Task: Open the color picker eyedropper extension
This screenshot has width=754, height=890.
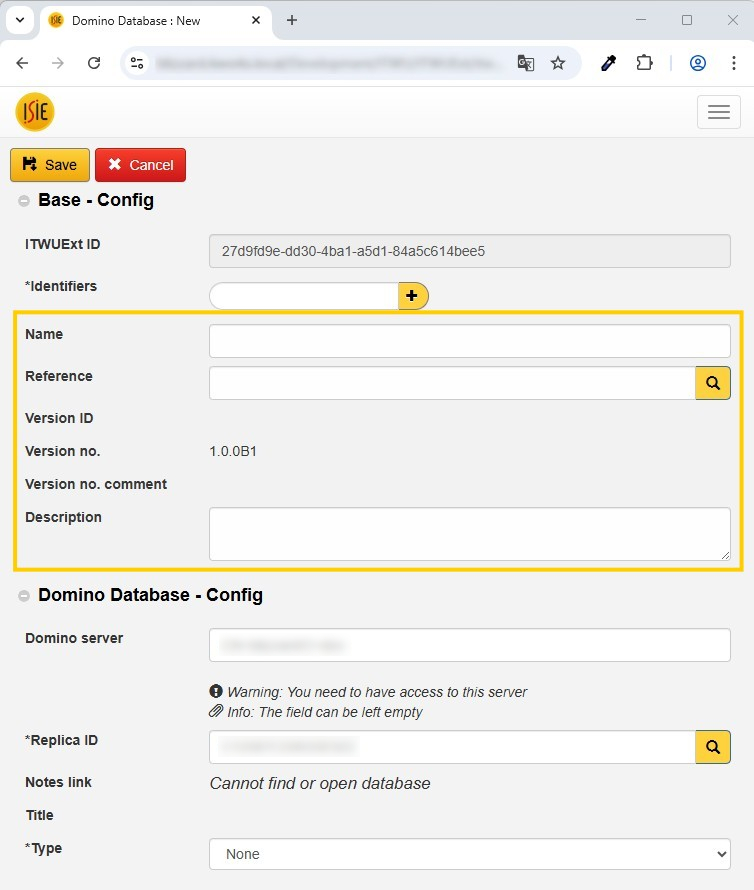Action: [609, 63]
